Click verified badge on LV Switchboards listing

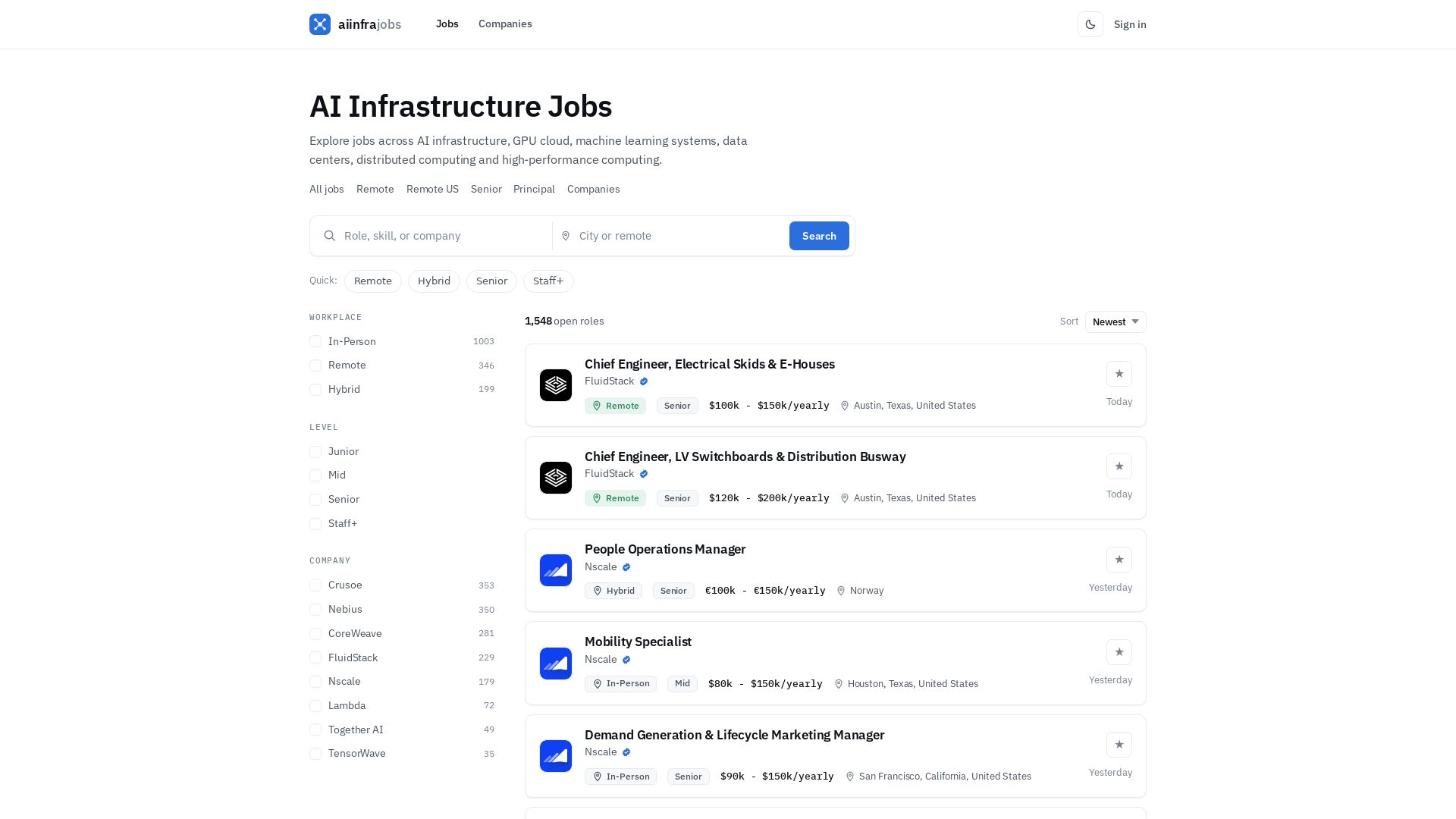644,474
